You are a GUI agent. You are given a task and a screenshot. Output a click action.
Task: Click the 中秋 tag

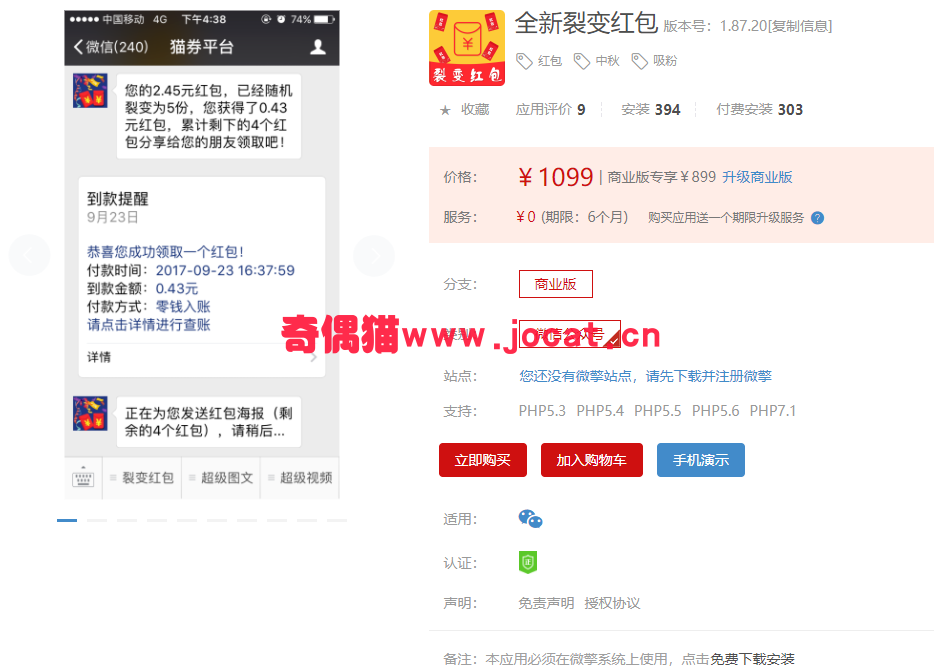[597, 61]
